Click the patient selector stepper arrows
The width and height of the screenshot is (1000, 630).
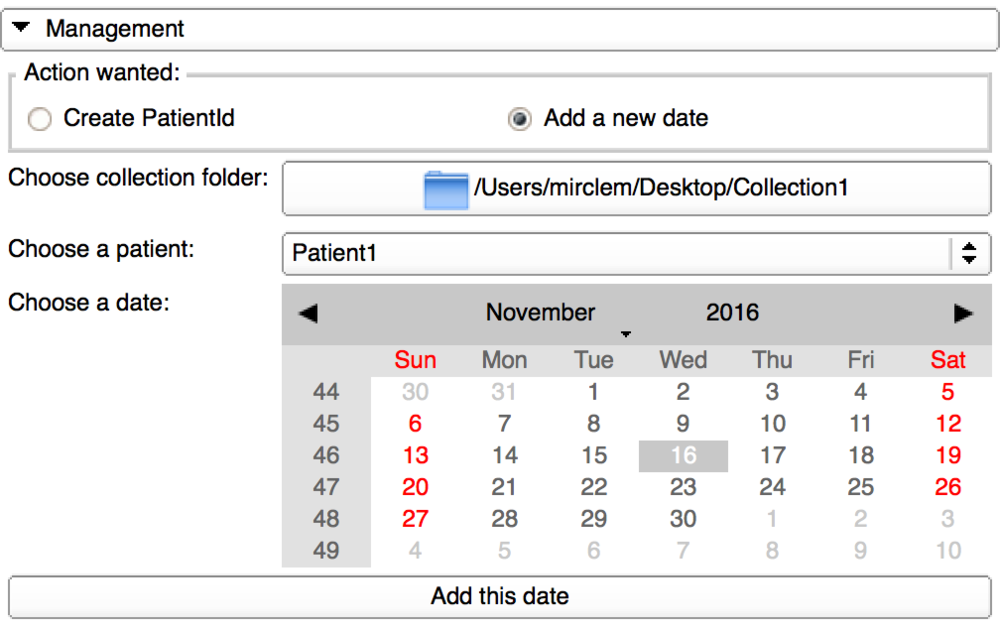(968, 253)
